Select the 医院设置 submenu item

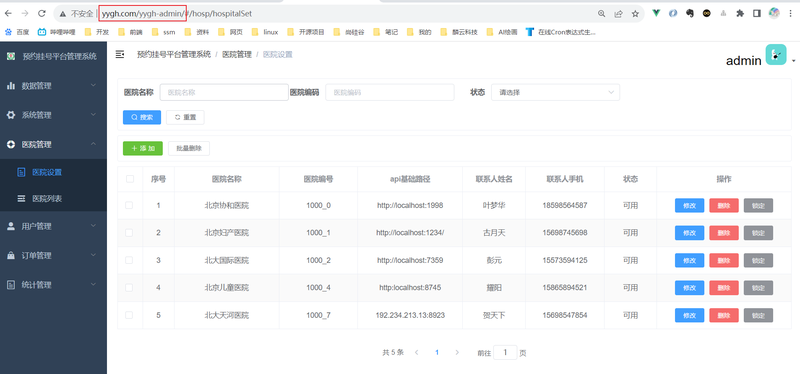click(53, 172)
